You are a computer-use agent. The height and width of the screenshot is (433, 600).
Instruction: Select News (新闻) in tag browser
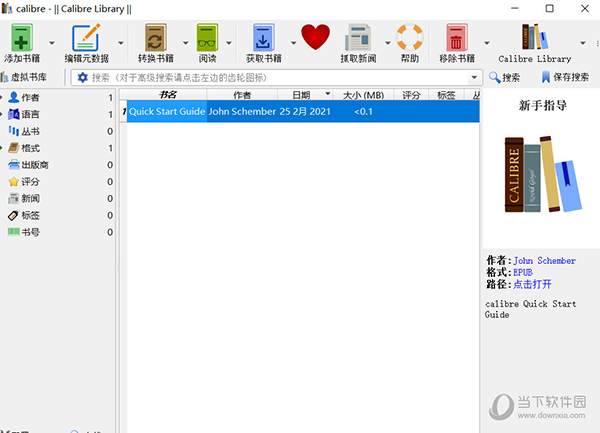click(58, 199)
